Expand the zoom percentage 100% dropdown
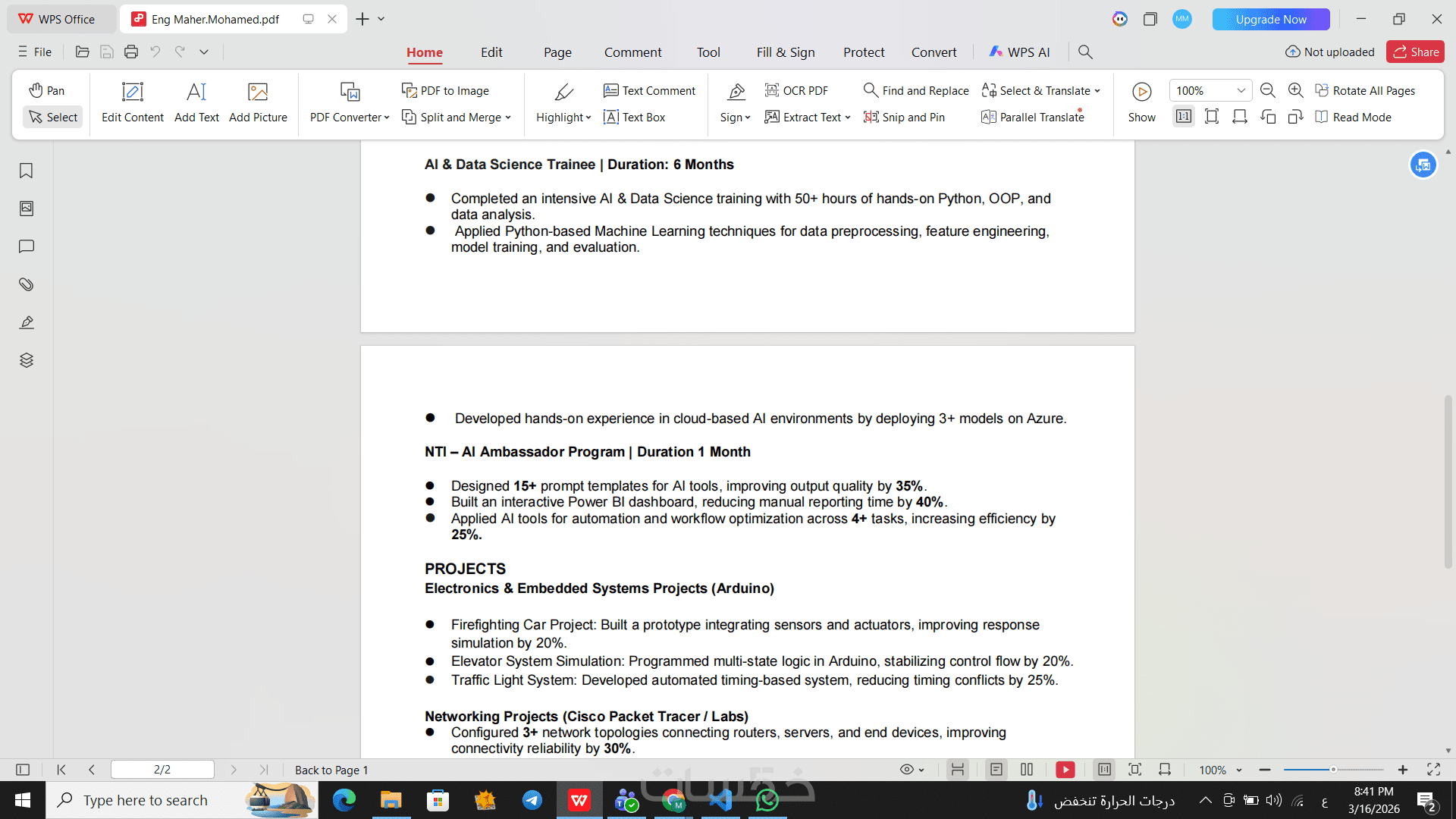1456x819 pixels. pos(1241,90)
